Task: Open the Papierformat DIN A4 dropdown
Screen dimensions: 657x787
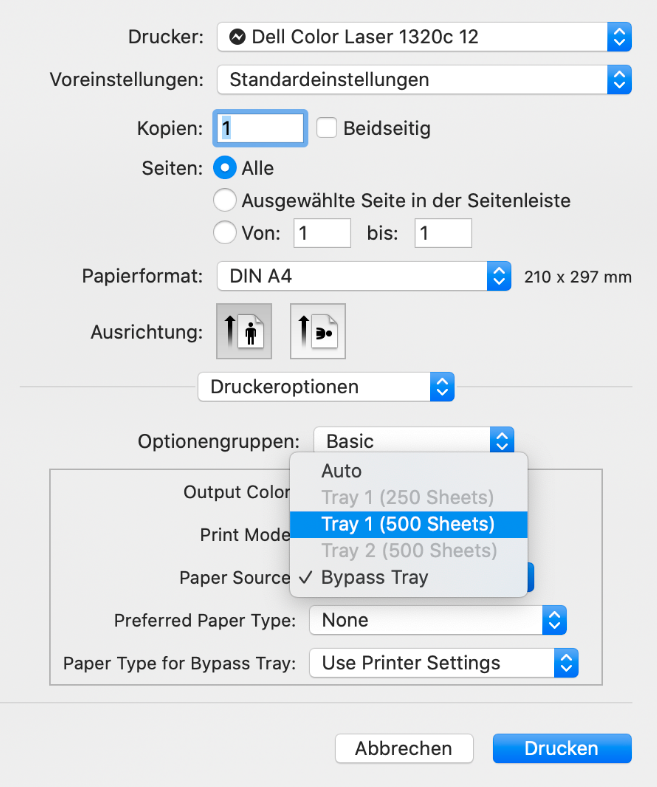Action: (364, 276)
